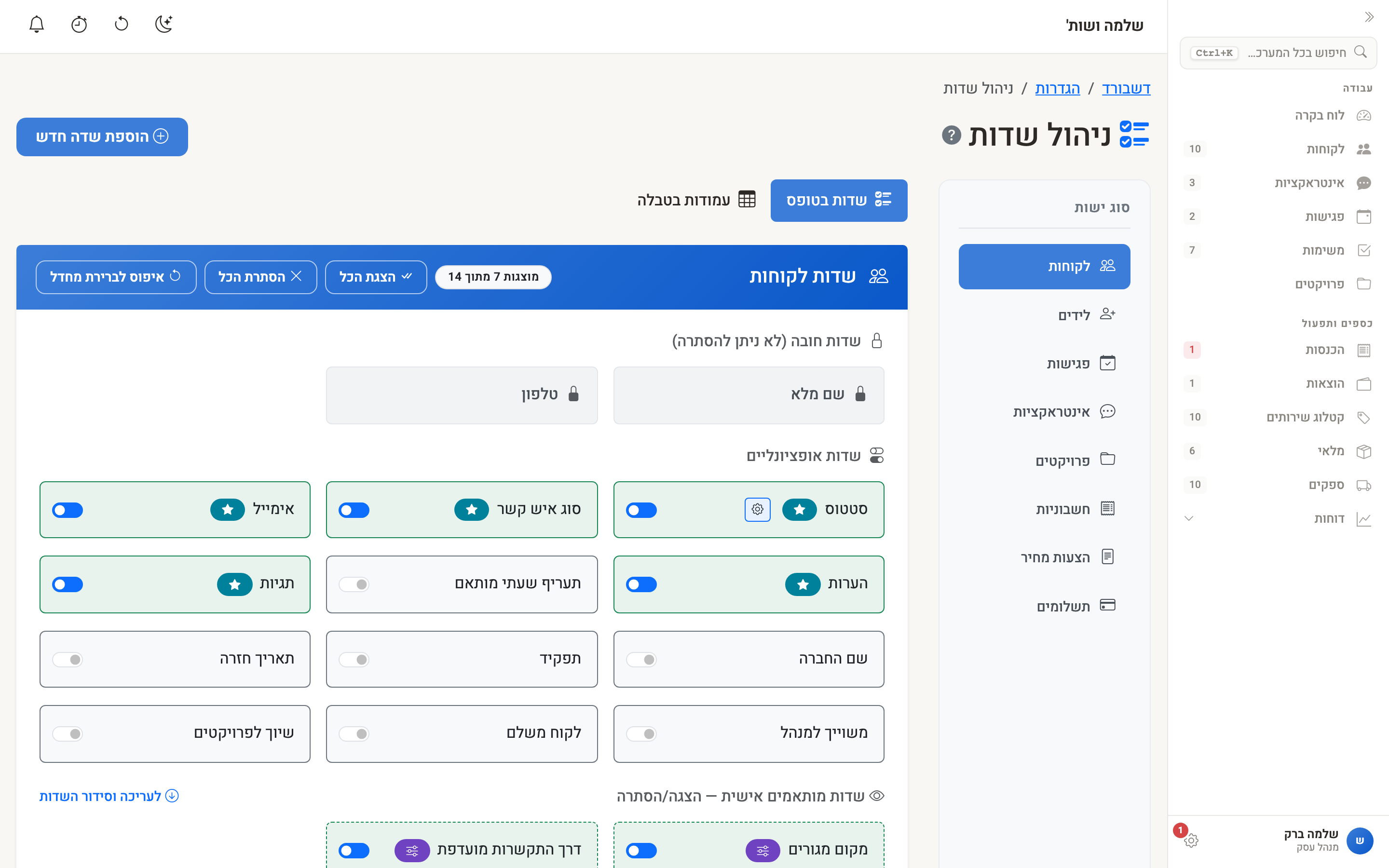Select תשלומים entity type

(1044, 606)
